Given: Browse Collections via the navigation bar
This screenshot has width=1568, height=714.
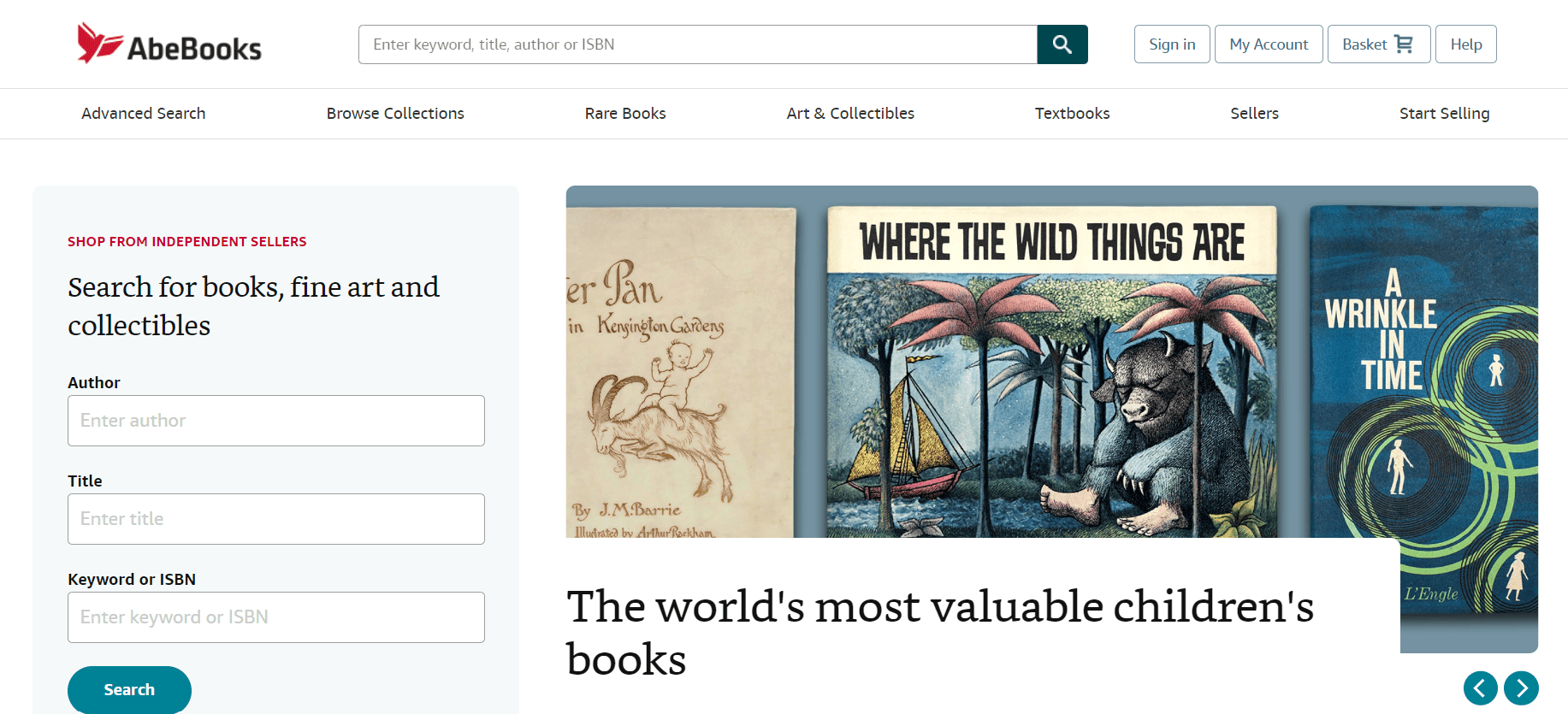Looking at the screenshot, I should (395, 113).
